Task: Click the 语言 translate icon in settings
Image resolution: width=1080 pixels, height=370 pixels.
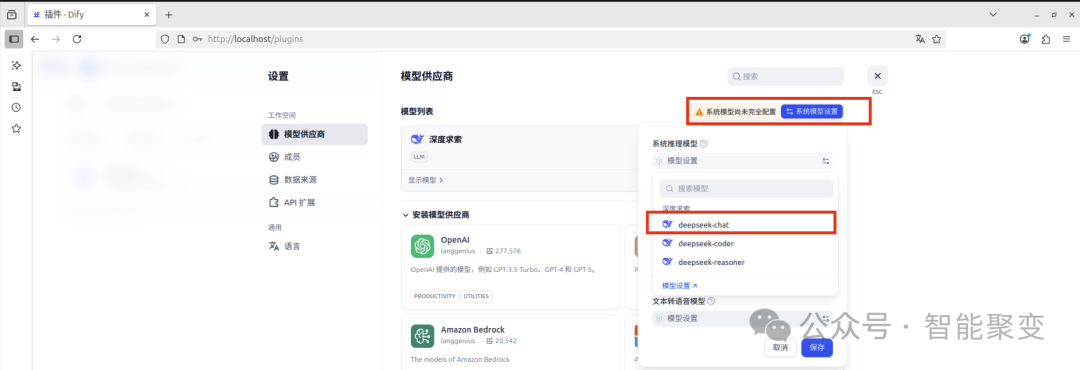Action: pyautogui.click(x=273, y=246)
